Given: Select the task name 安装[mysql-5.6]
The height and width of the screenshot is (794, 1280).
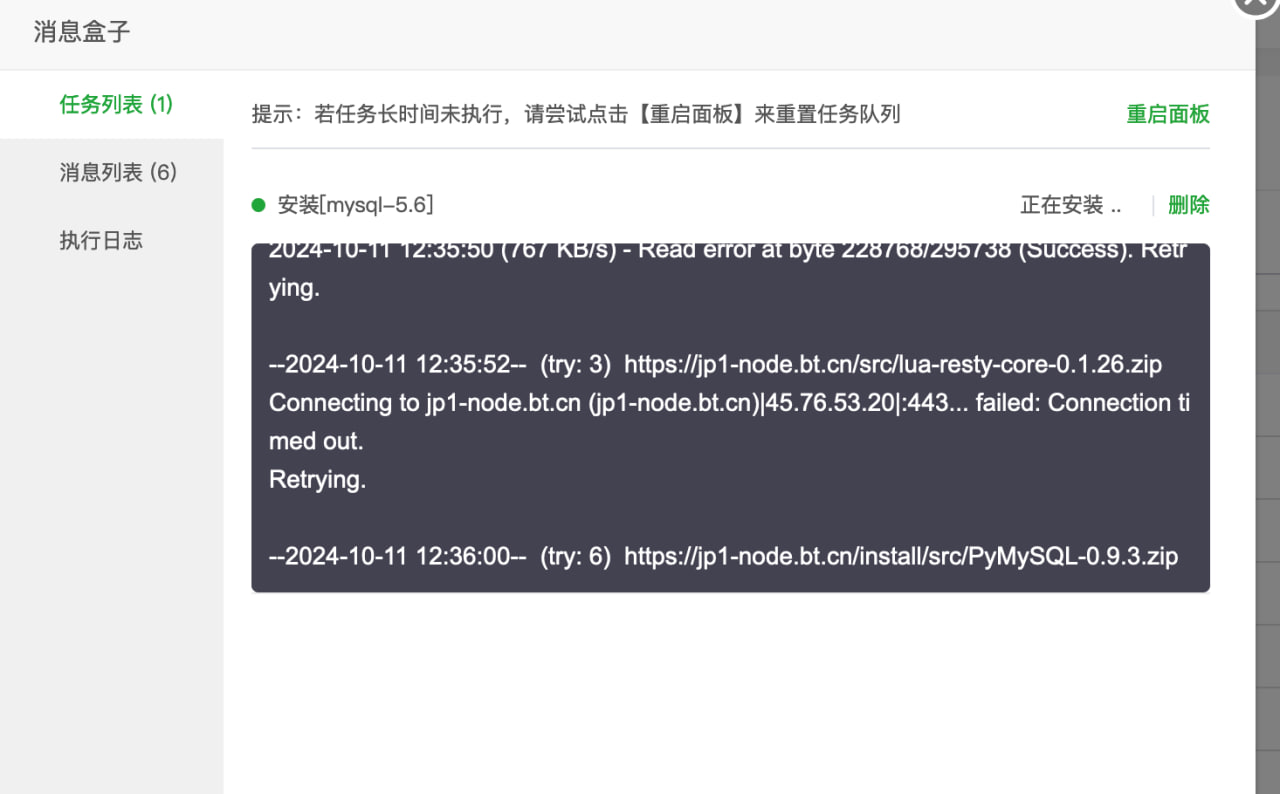Looking at the screenshot, I should pyautogui.click(x=355, y=205).
